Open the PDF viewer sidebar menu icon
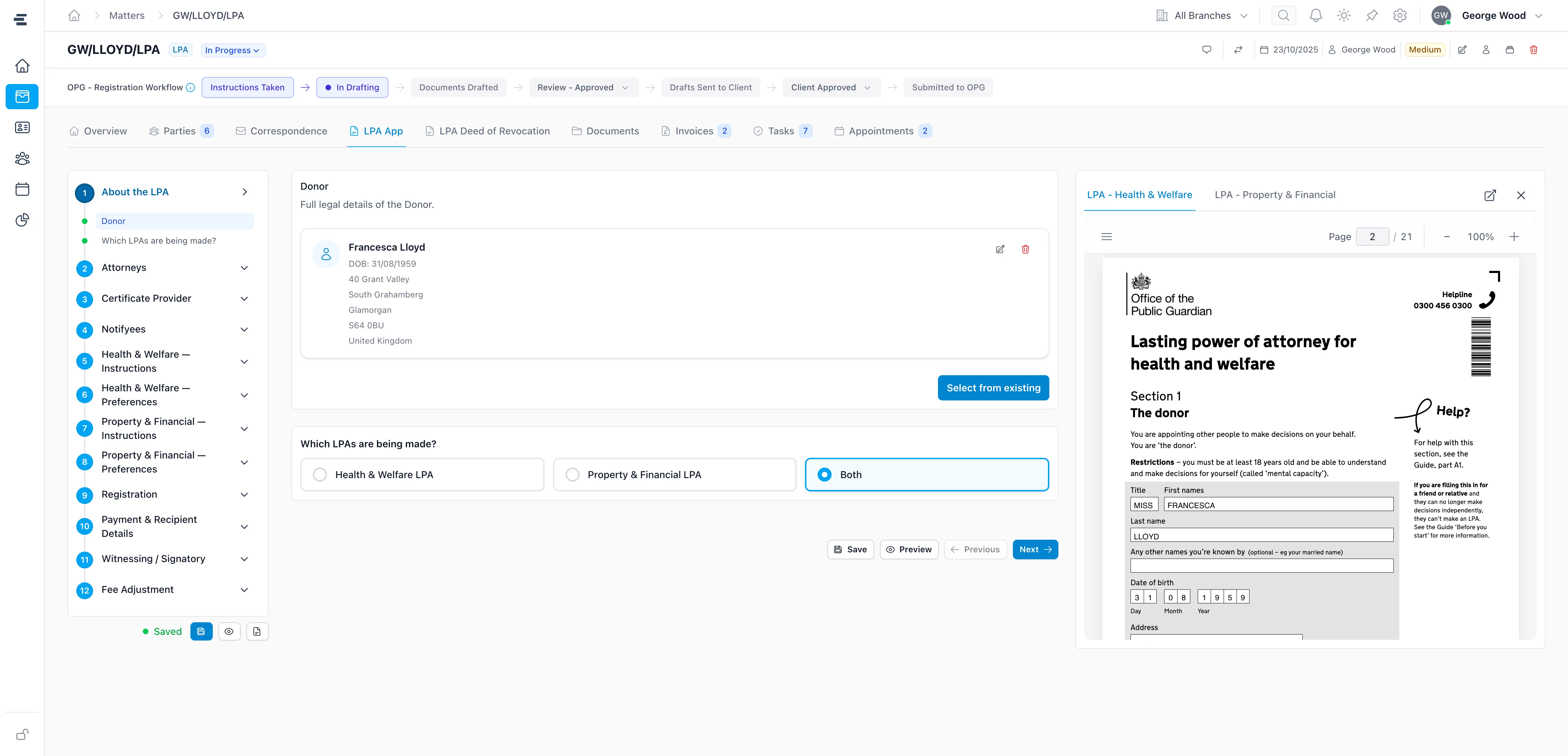1568x756 pixels. pyautogui.click(x=1107, y=237)
